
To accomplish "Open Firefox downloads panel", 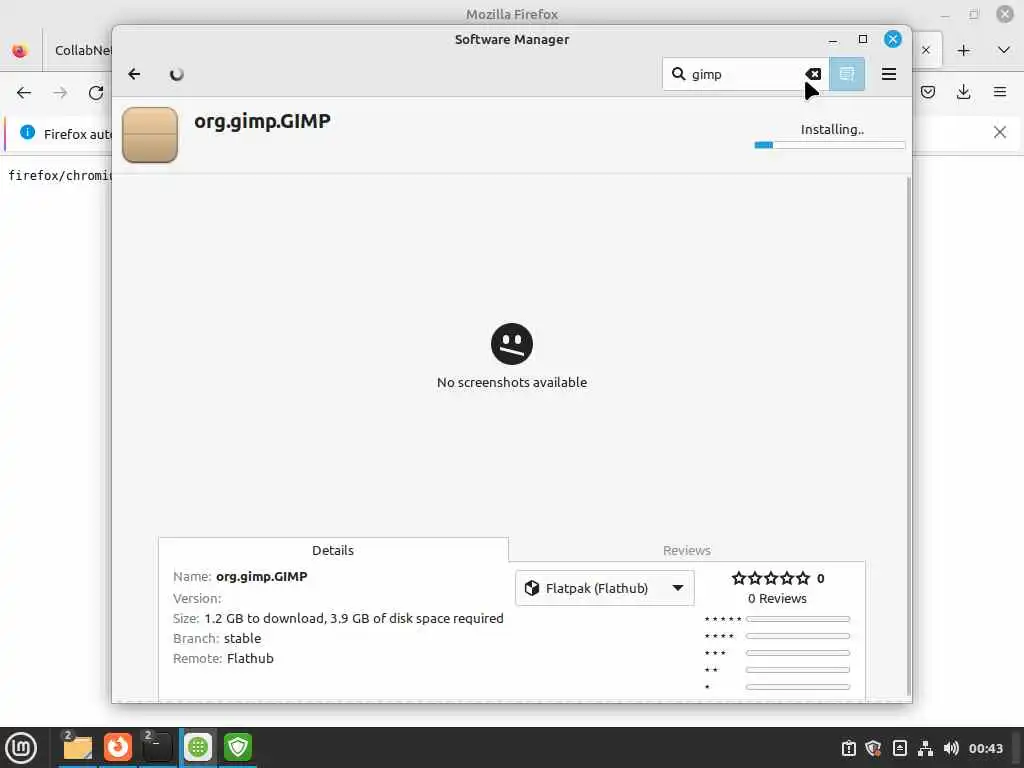I will point(963,92).
